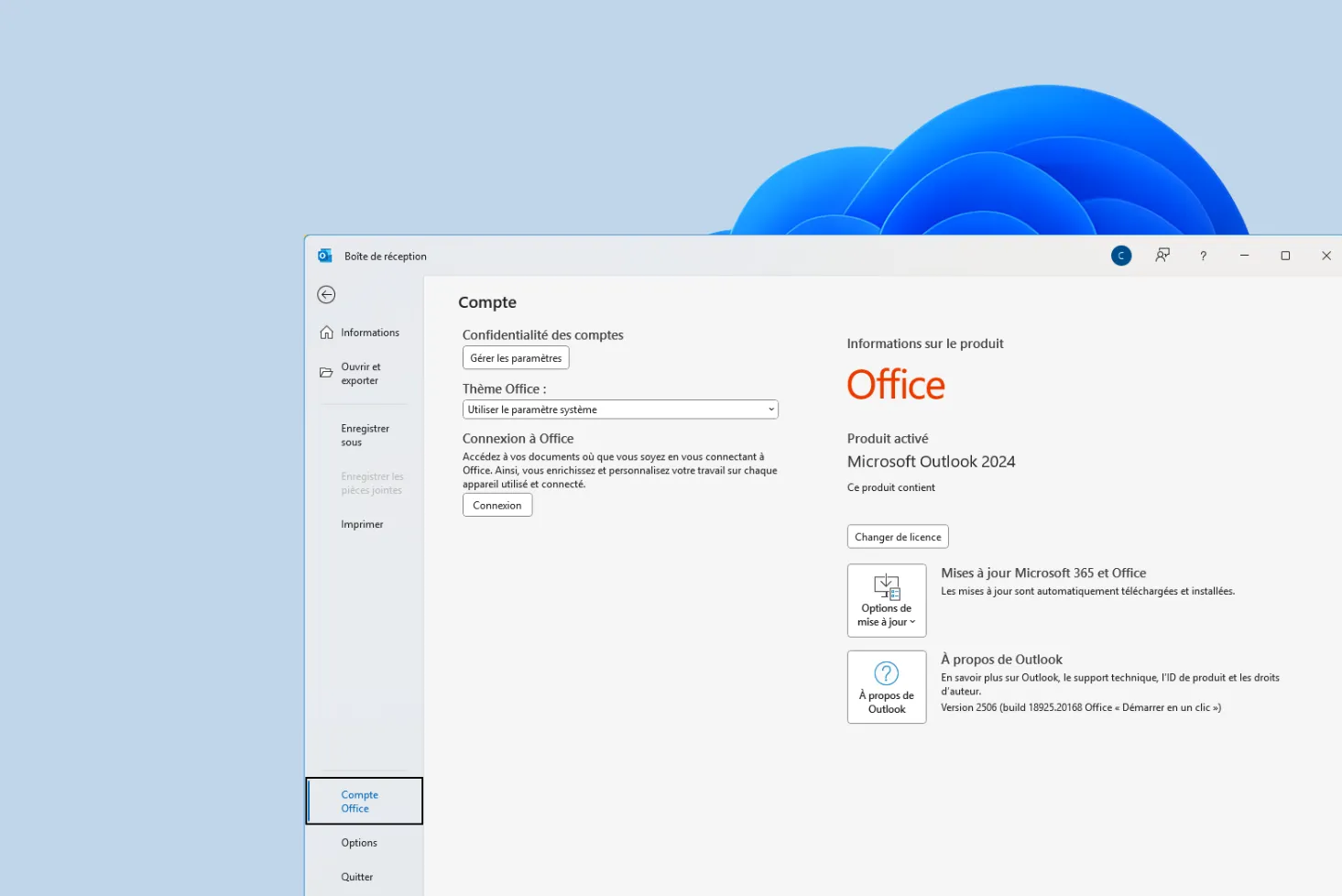Image resolution: width=1342 pixels, height=896 pixels.
Task: Open the Informations page
Action: coord(364,333)
